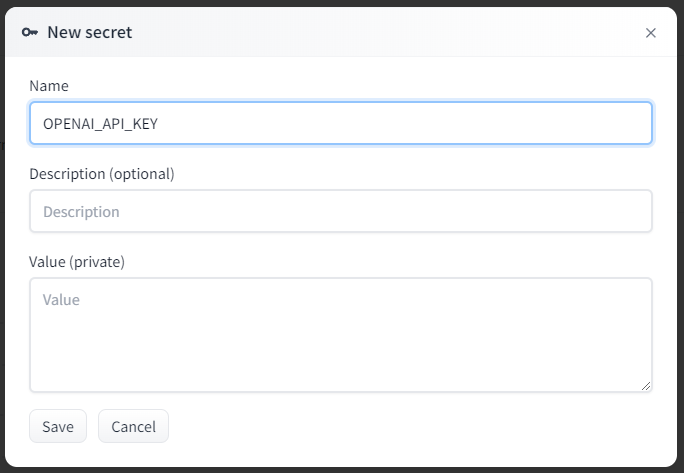The height and width of the screenshot is (473, 684).
Task: Click the gray "Value" placeholder text
Action: coord(61,300)
